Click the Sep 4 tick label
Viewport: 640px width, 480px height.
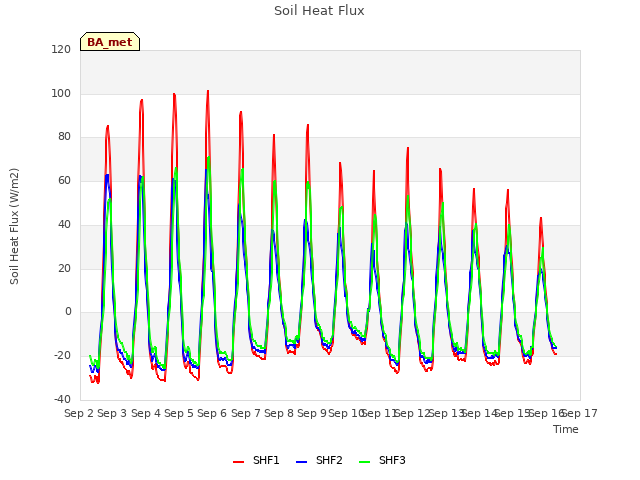[146, 413]
